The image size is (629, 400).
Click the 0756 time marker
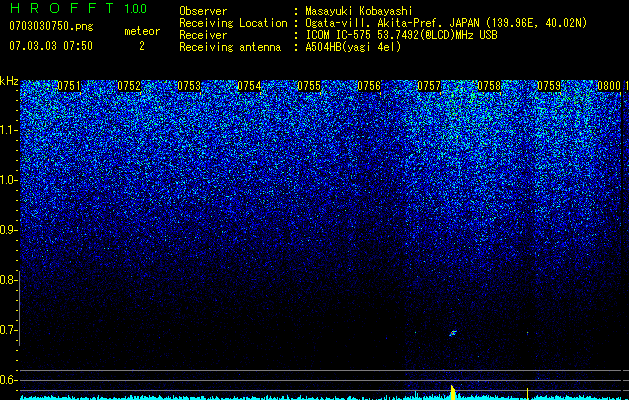pyautogui.click(x=369, y=86)
